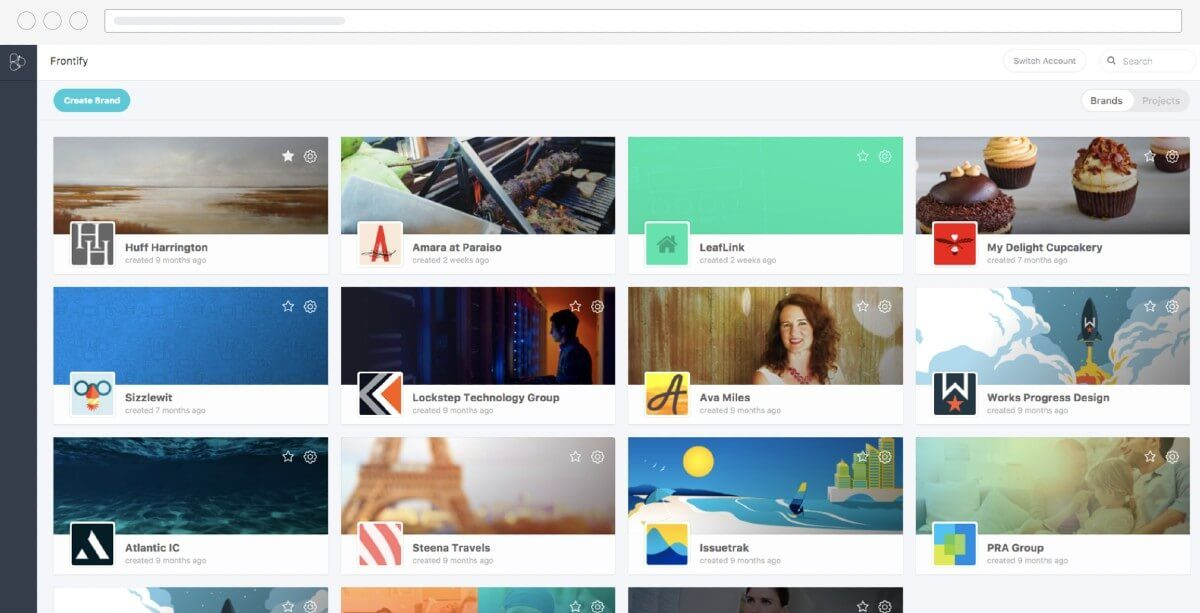
Task: Open Atlantic IC settings gear
Action: pos(310,456)
